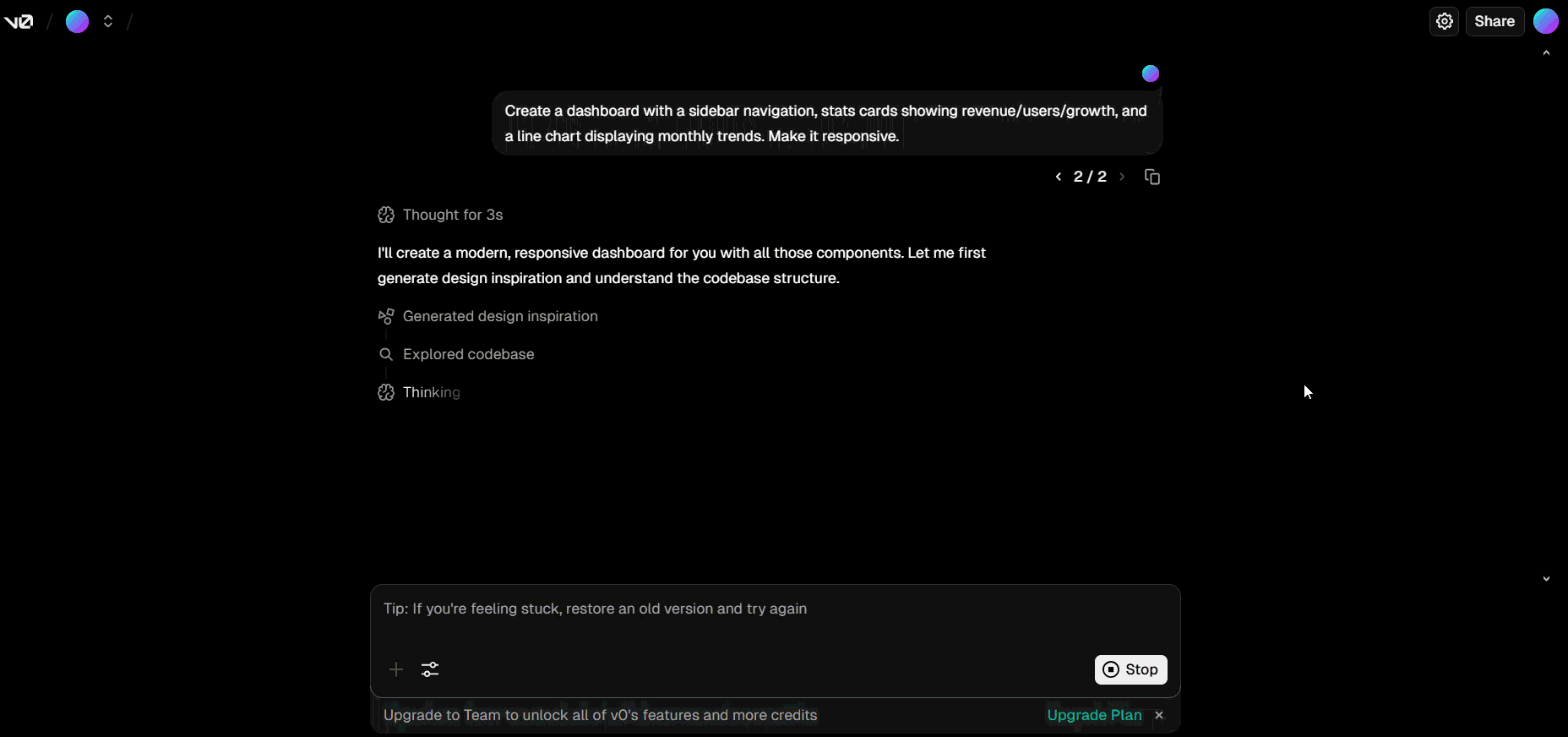Focus the chat prompt input field
1568x737 pixels.
(x=776, y=609)
